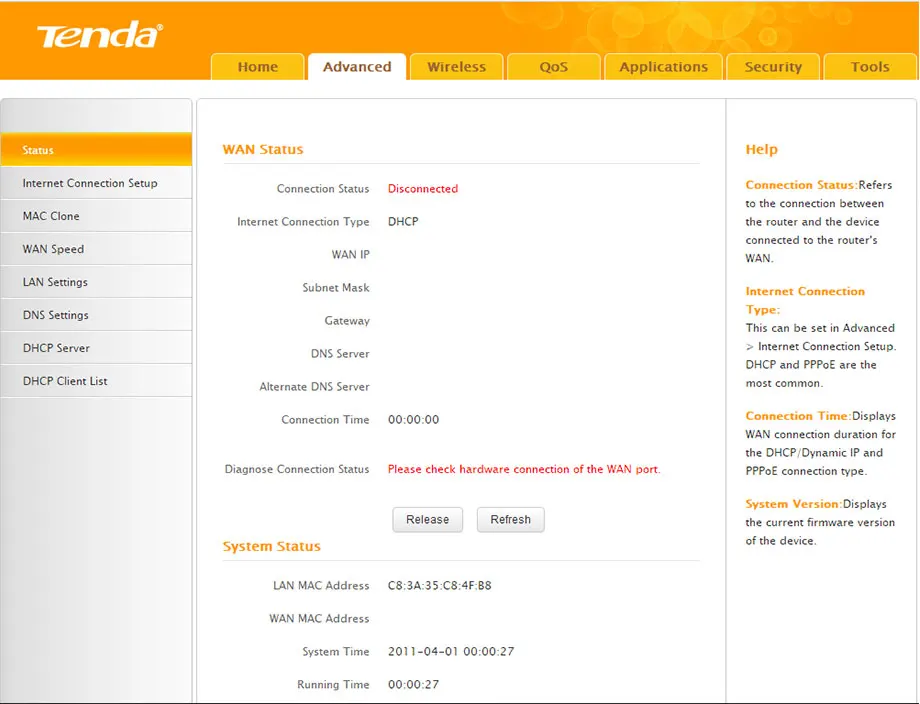
Task: Click the Internet Connection Type label
Action: click(303, 222)
